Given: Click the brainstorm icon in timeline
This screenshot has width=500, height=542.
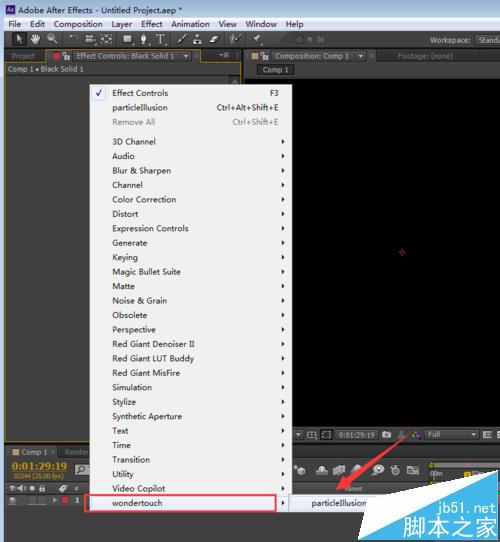Looking at the screenshot, I should (x=378, y=470).
